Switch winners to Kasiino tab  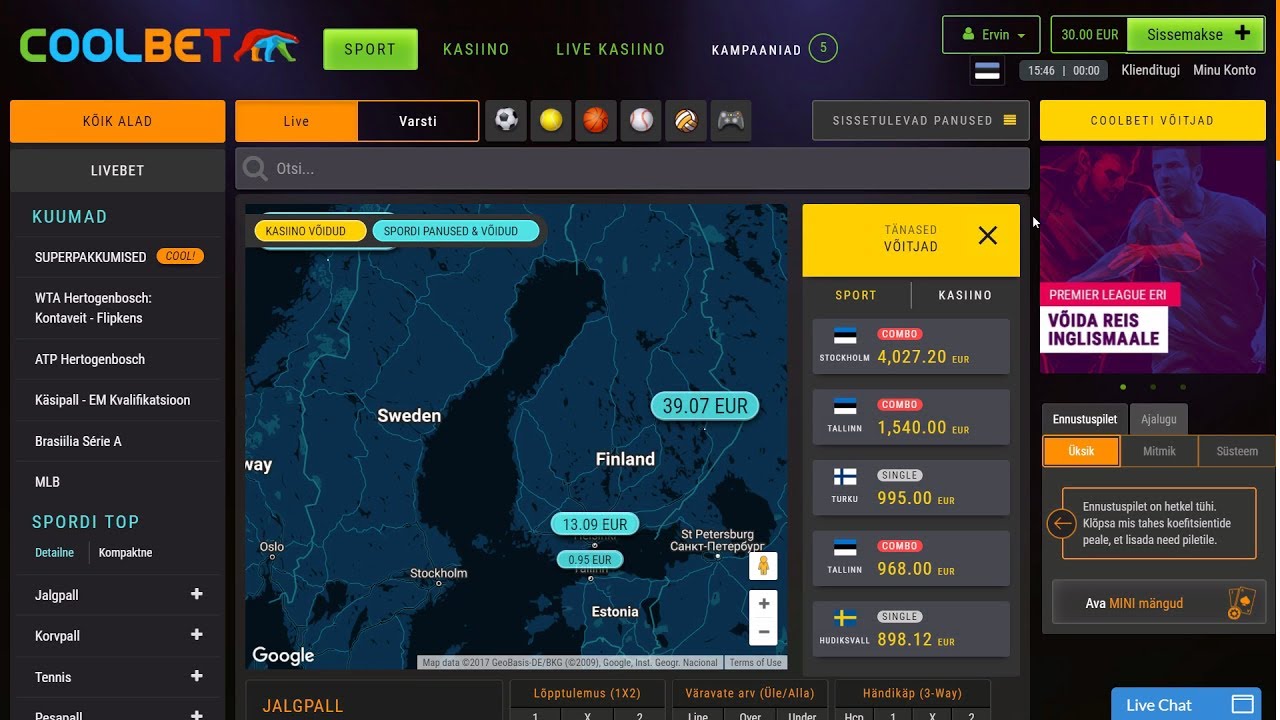coord(965,295)
